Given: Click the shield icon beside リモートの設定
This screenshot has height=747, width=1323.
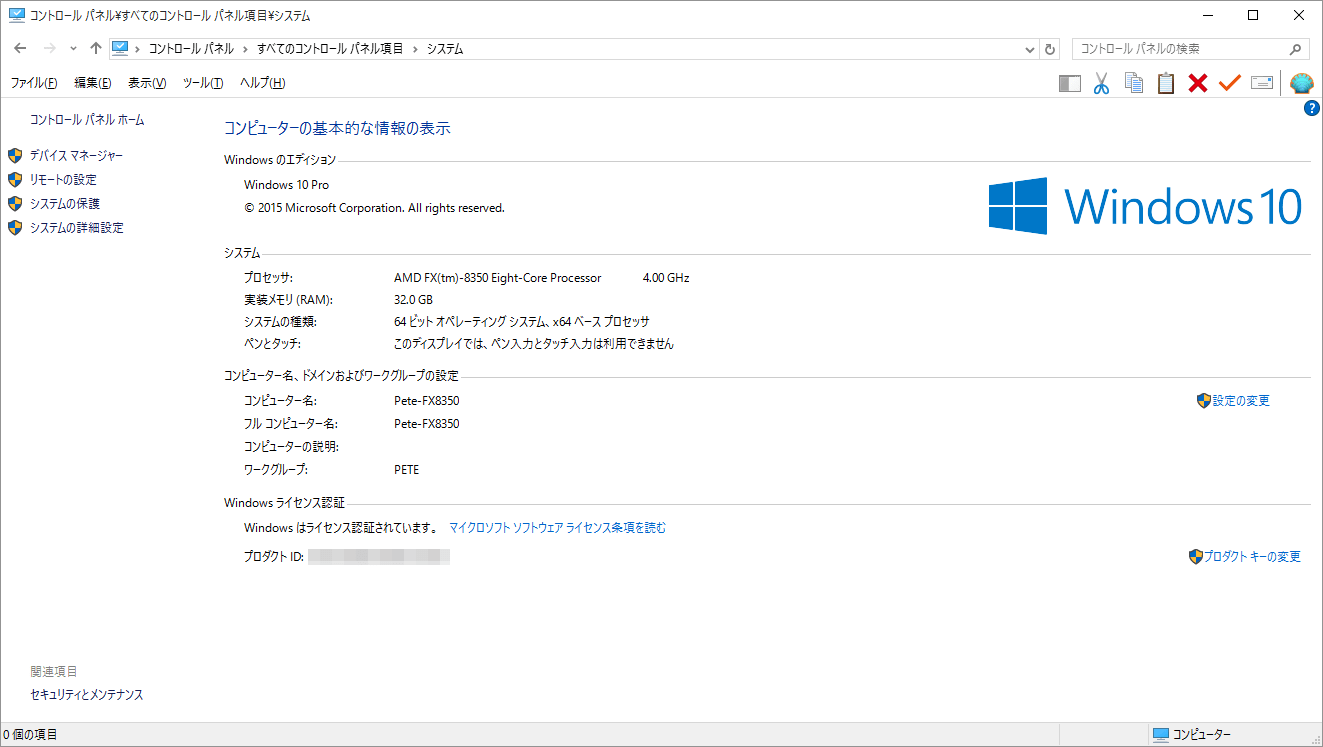Looking at the screenshot, I should (x=15, y=180).
